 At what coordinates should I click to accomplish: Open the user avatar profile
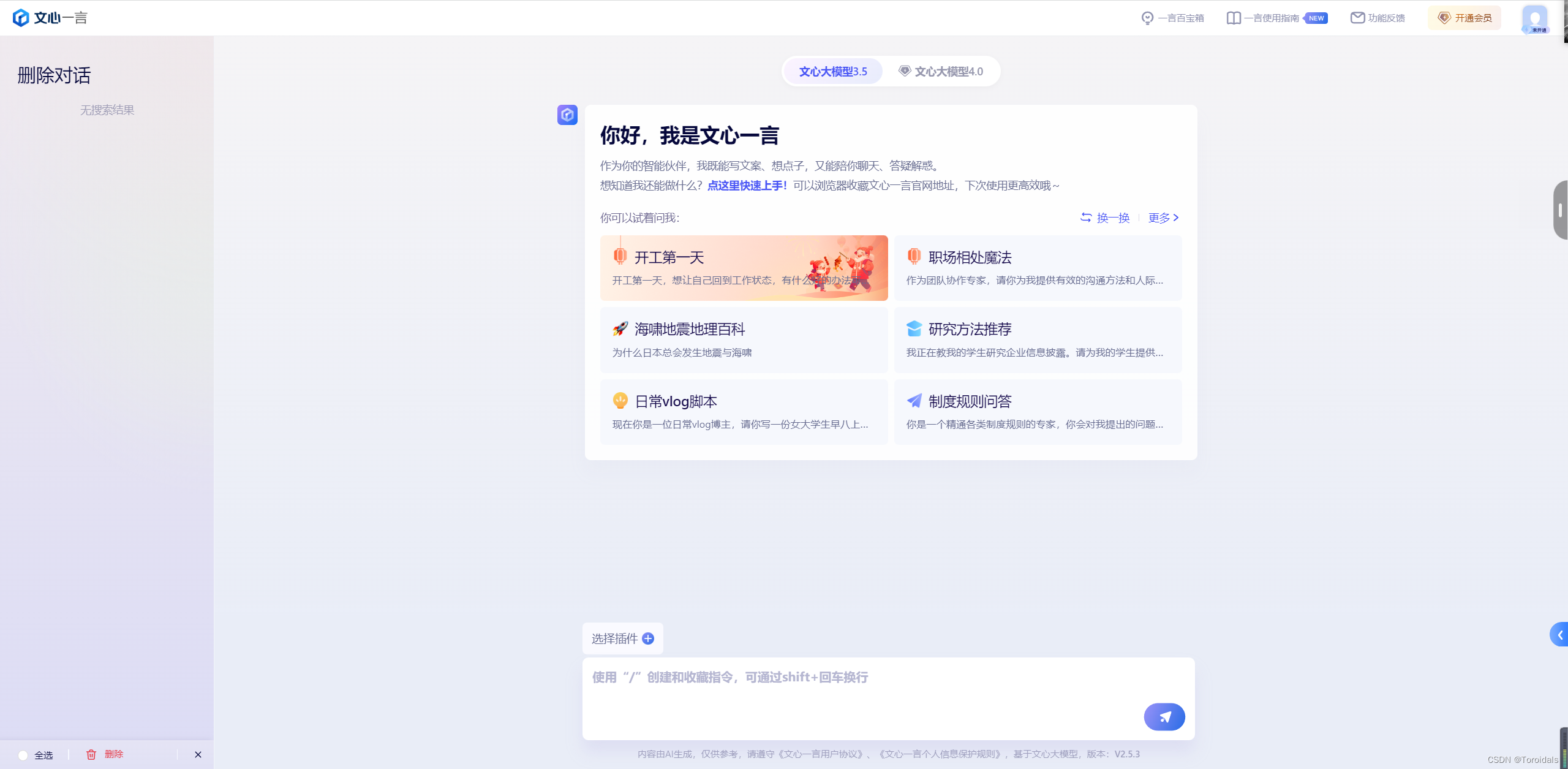pos(1535,18)
